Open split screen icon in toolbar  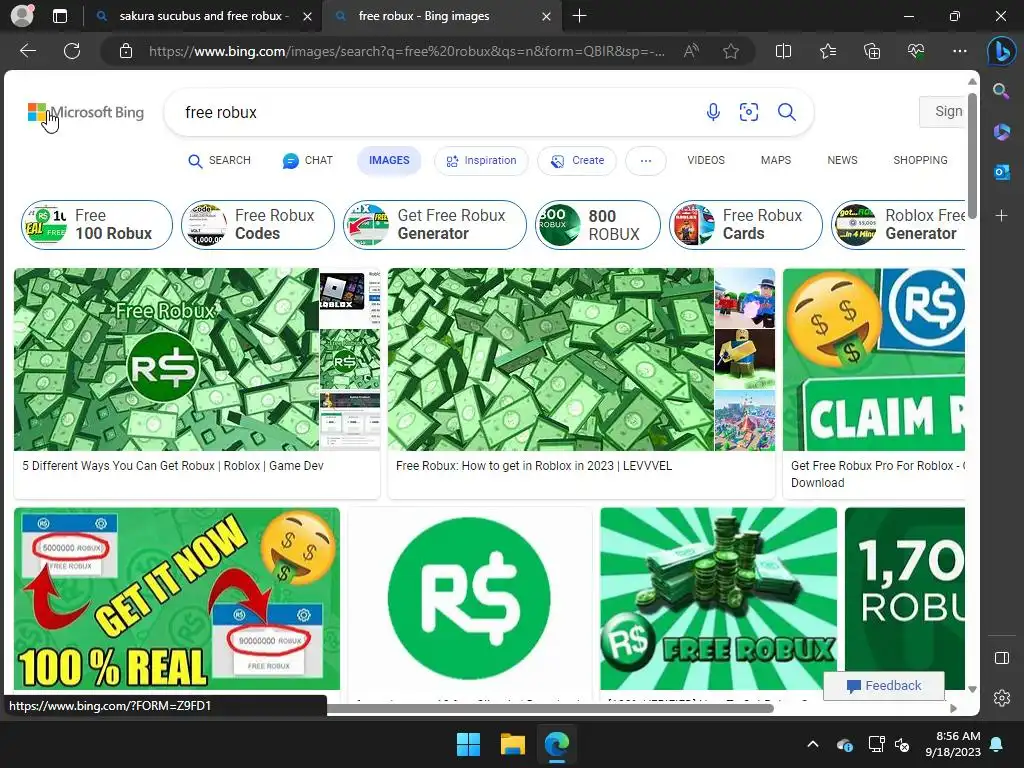(x=783, y=51)
